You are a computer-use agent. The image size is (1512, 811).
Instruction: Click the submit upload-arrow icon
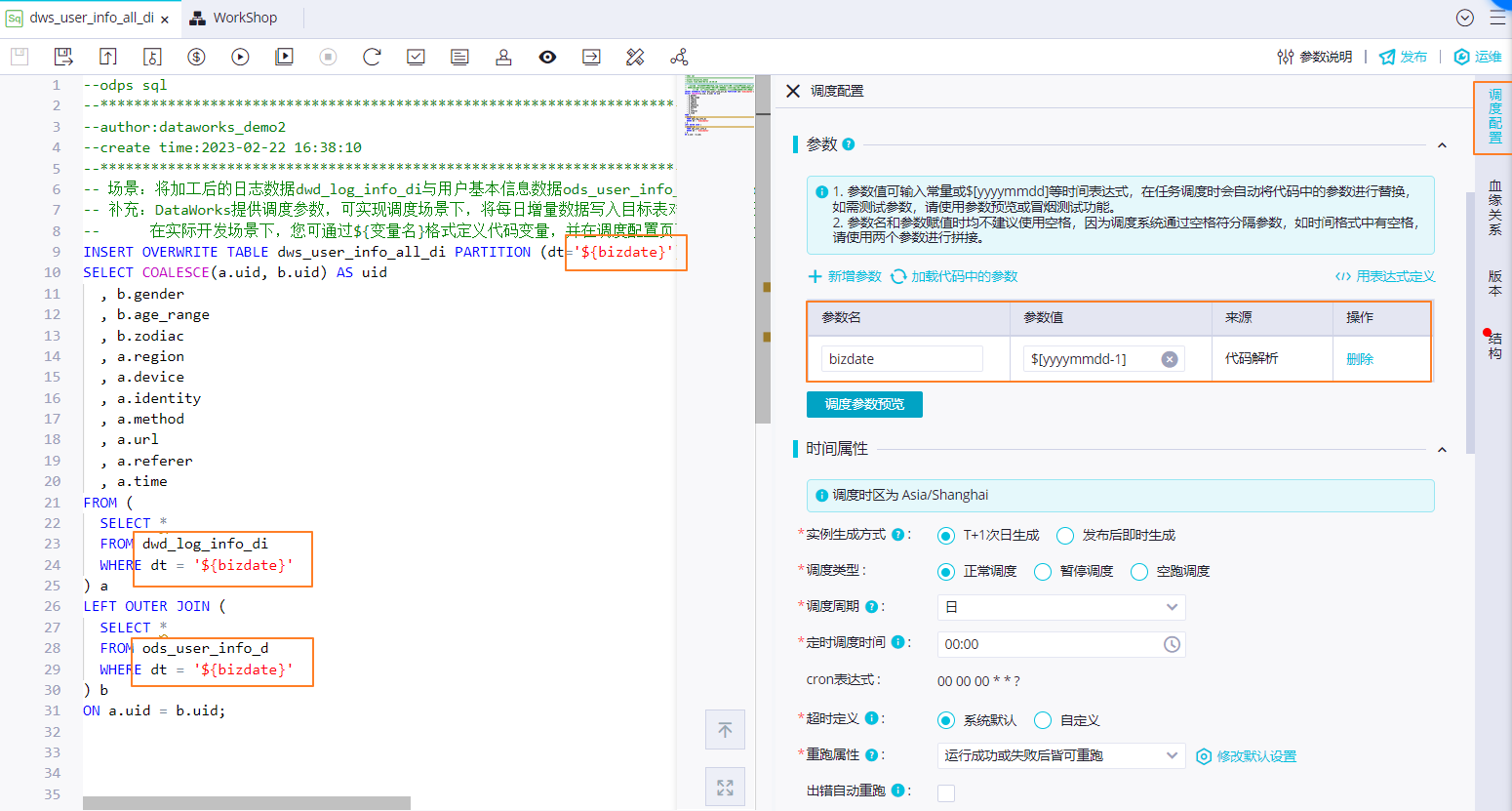click(x=107, y=57)
